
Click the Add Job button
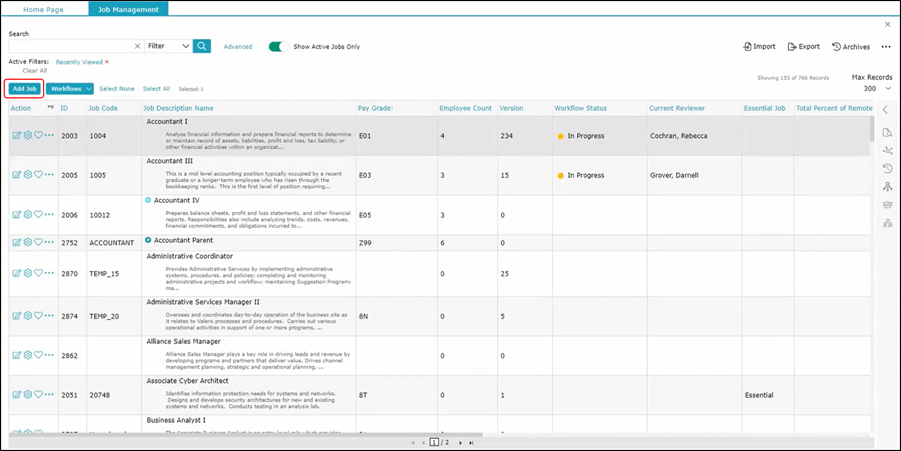click(24, 89)
